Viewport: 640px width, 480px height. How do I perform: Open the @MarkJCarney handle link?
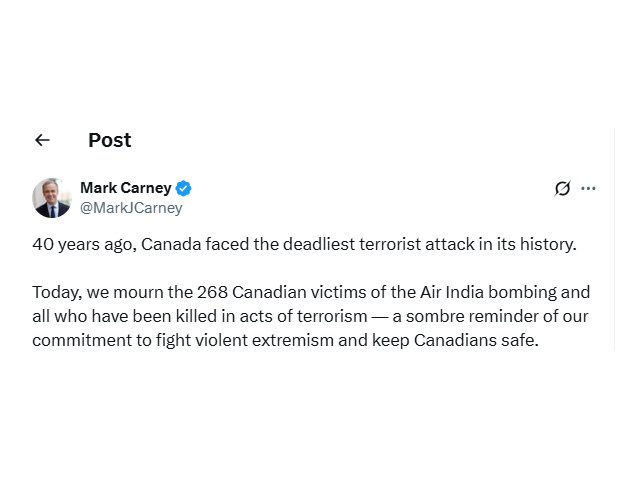coord(130,208)
